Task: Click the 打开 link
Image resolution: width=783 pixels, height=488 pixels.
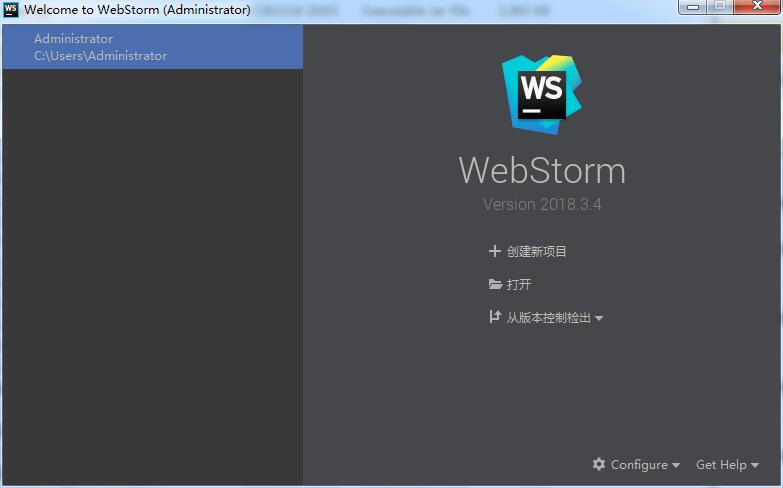Action: coord(518,284)
